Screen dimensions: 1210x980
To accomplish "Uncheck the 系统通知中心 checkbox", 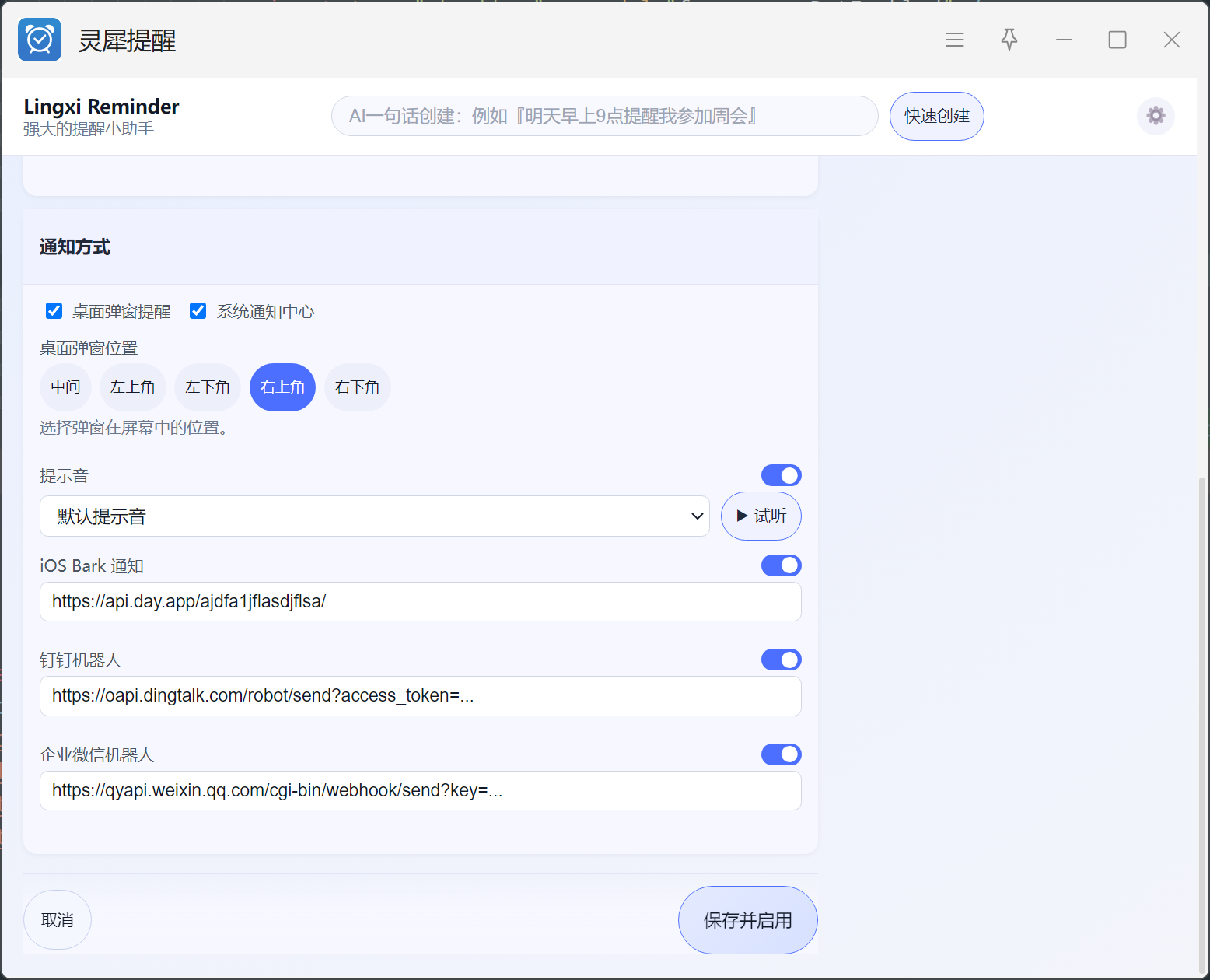I will [198, 311].
